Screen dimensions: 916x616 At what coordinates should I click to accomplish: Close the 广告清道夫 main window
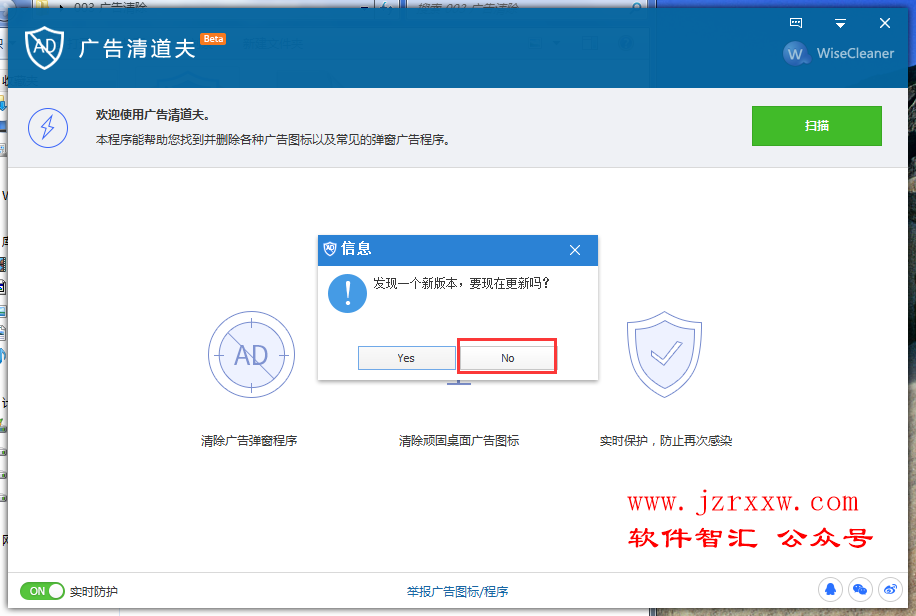(x=885, y=23)
